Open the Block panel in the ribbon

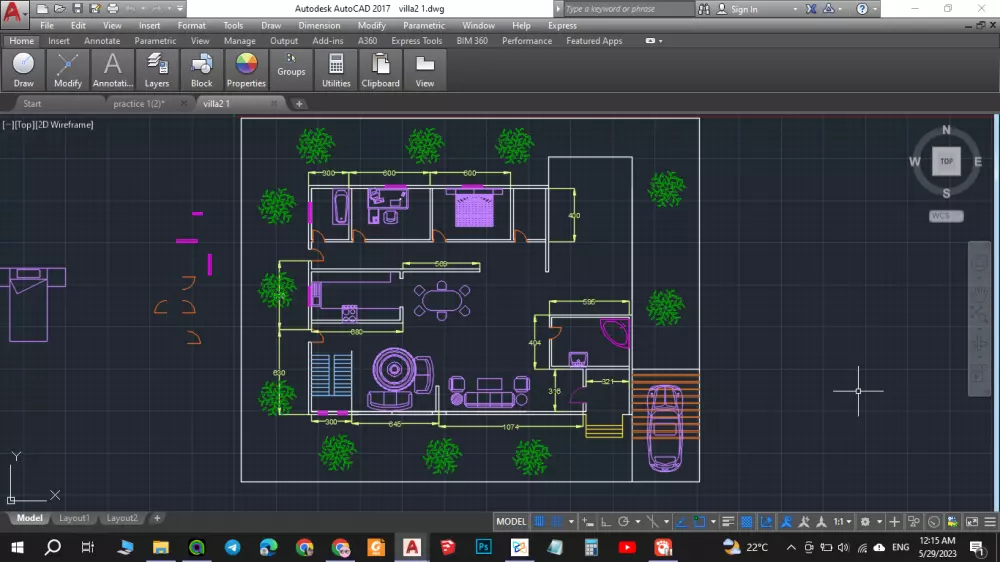(202, 70)
